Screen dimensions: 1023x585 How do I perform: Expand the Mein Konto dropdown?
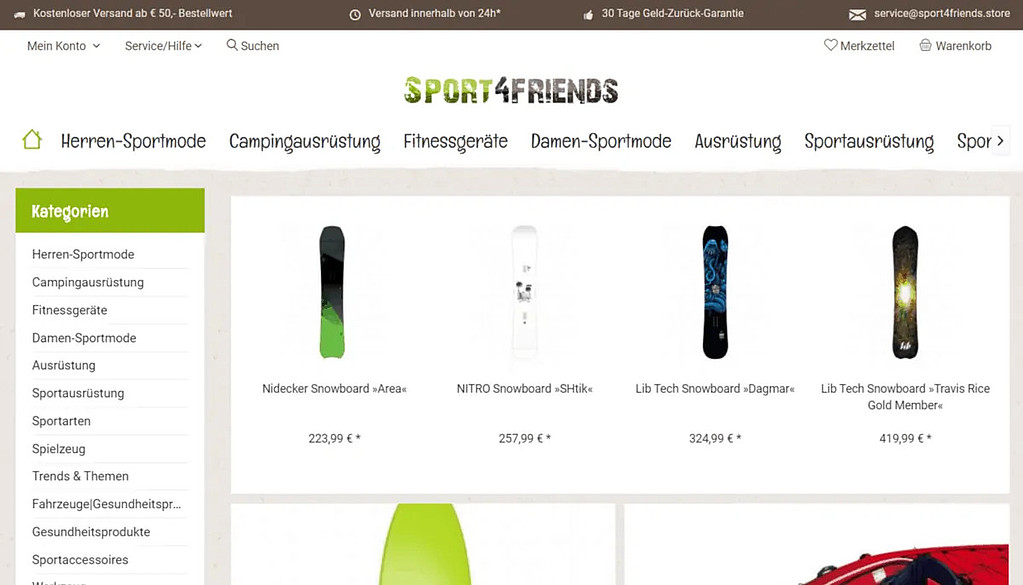pos(63,46)
